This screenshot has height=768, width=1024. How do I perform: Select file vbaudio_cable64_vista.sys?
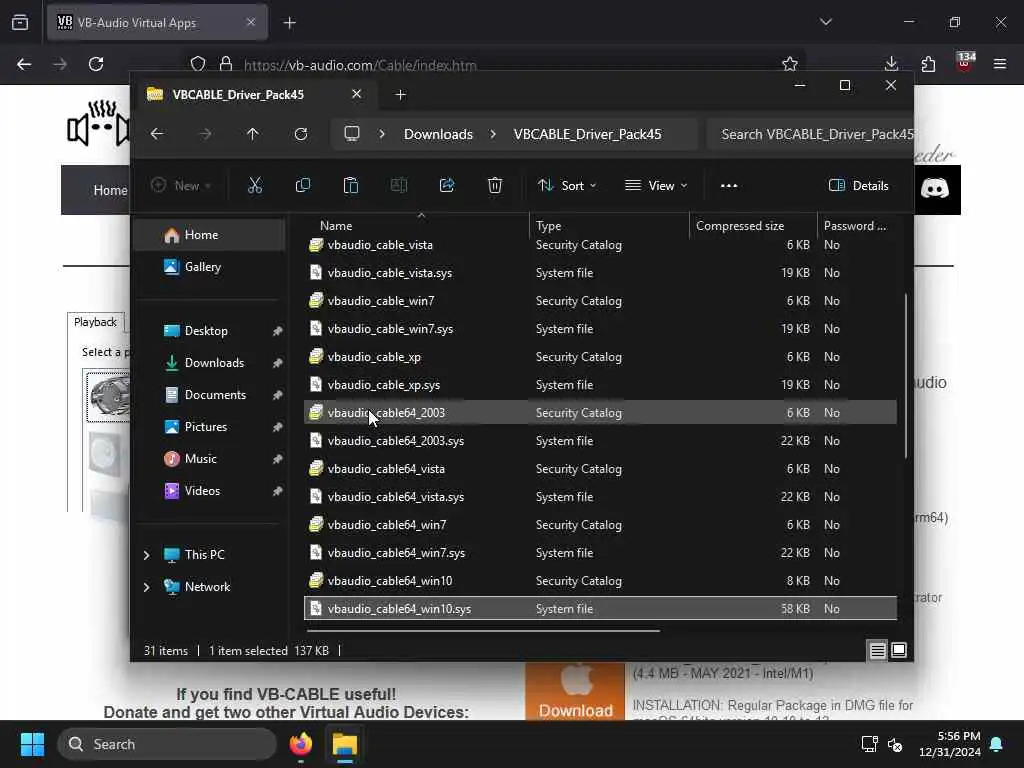[600, 497]
